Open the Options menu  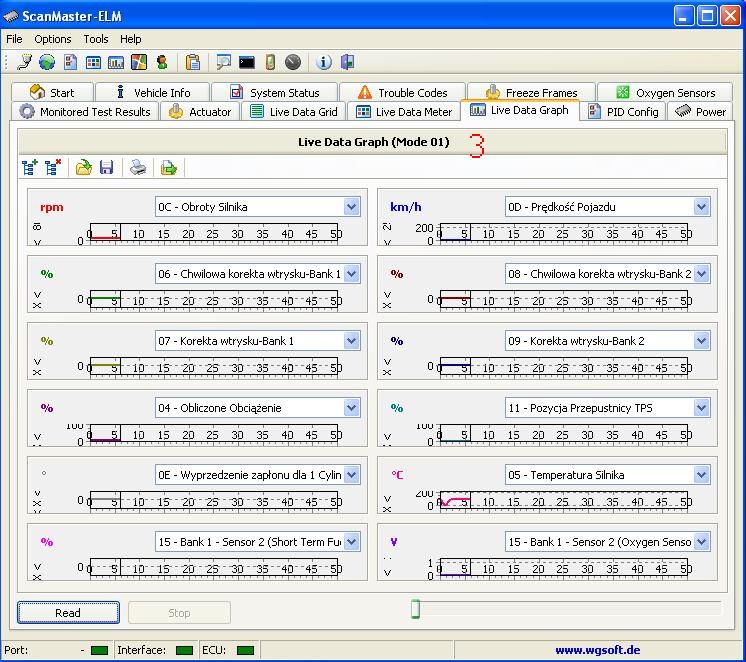53,39
